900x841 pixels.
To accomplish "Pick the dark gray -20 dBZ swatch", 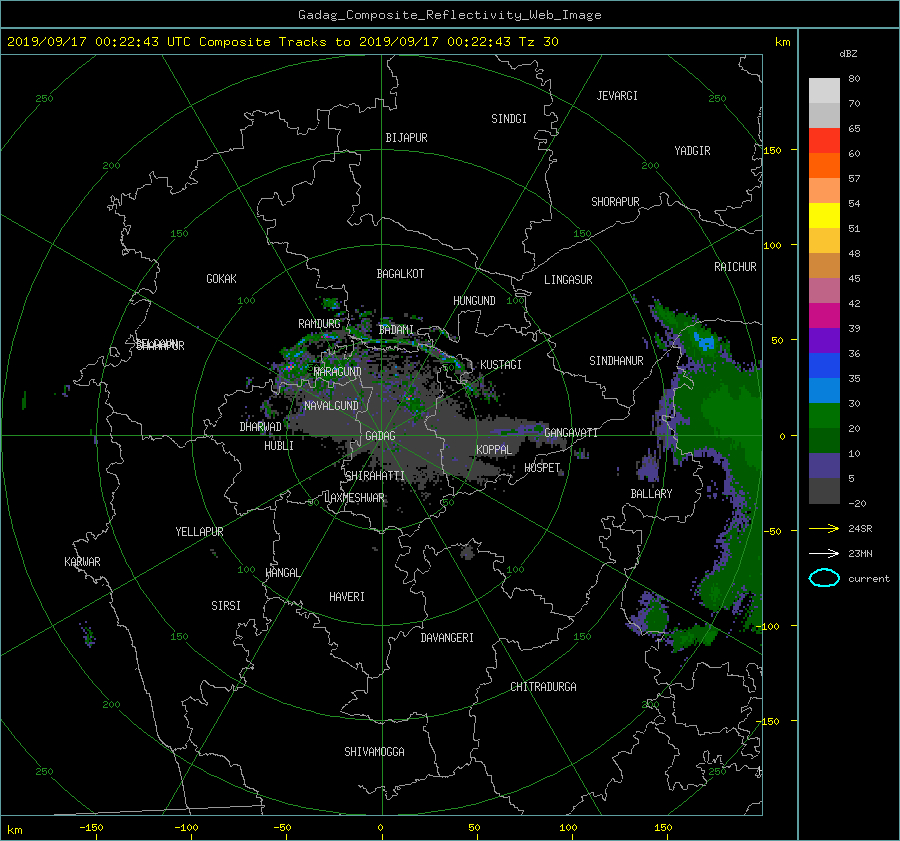I will tap(824, 491).
